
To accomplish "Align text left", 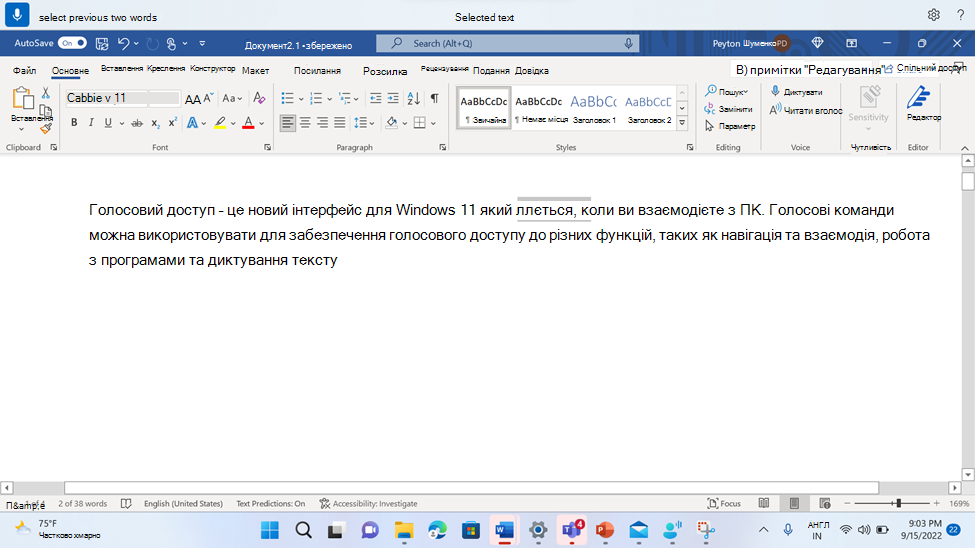I will [x=287, y=123].
